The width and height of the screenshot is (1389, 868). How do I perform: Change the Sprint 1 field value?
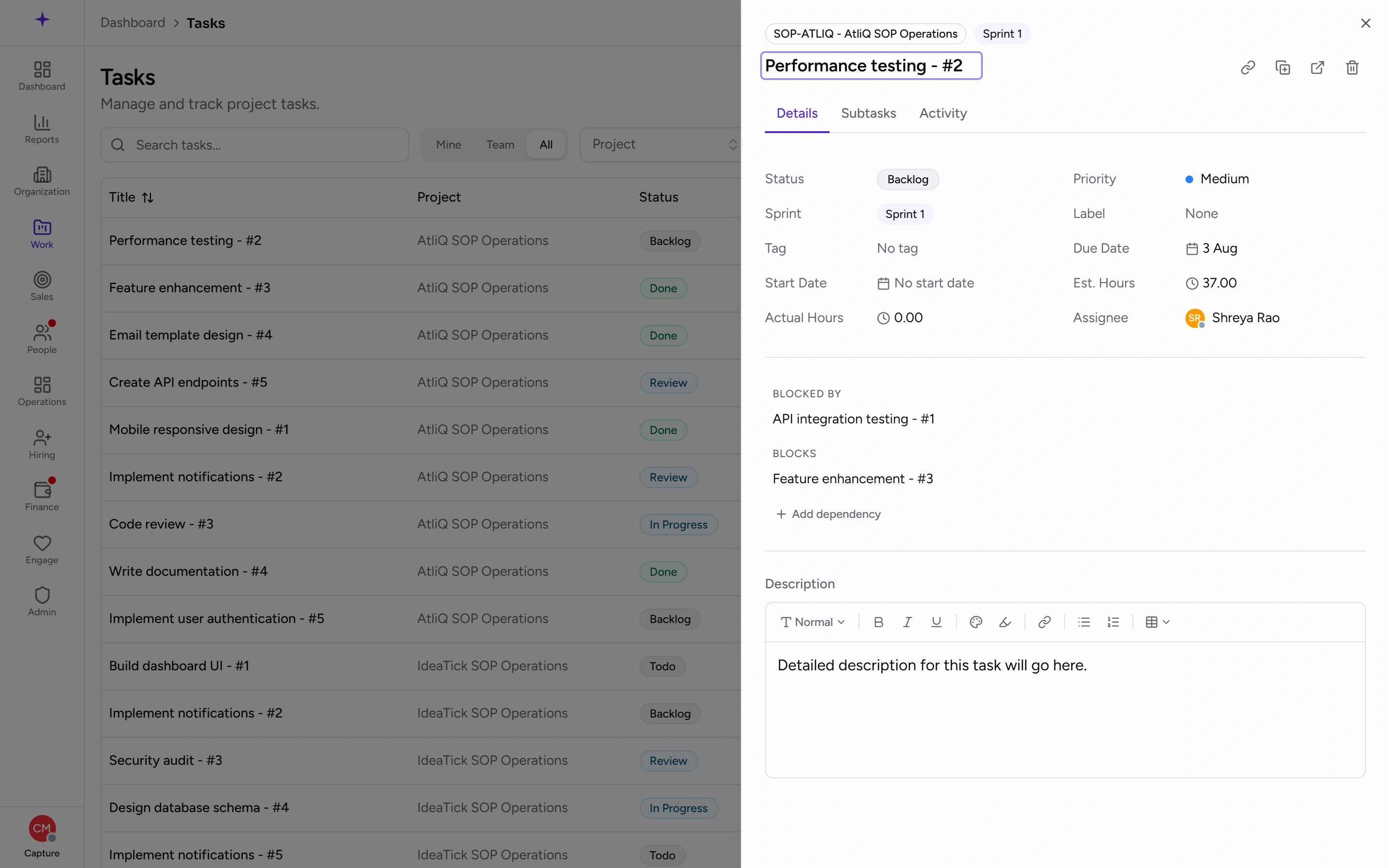pyautogui.click(x=905, y=214)
